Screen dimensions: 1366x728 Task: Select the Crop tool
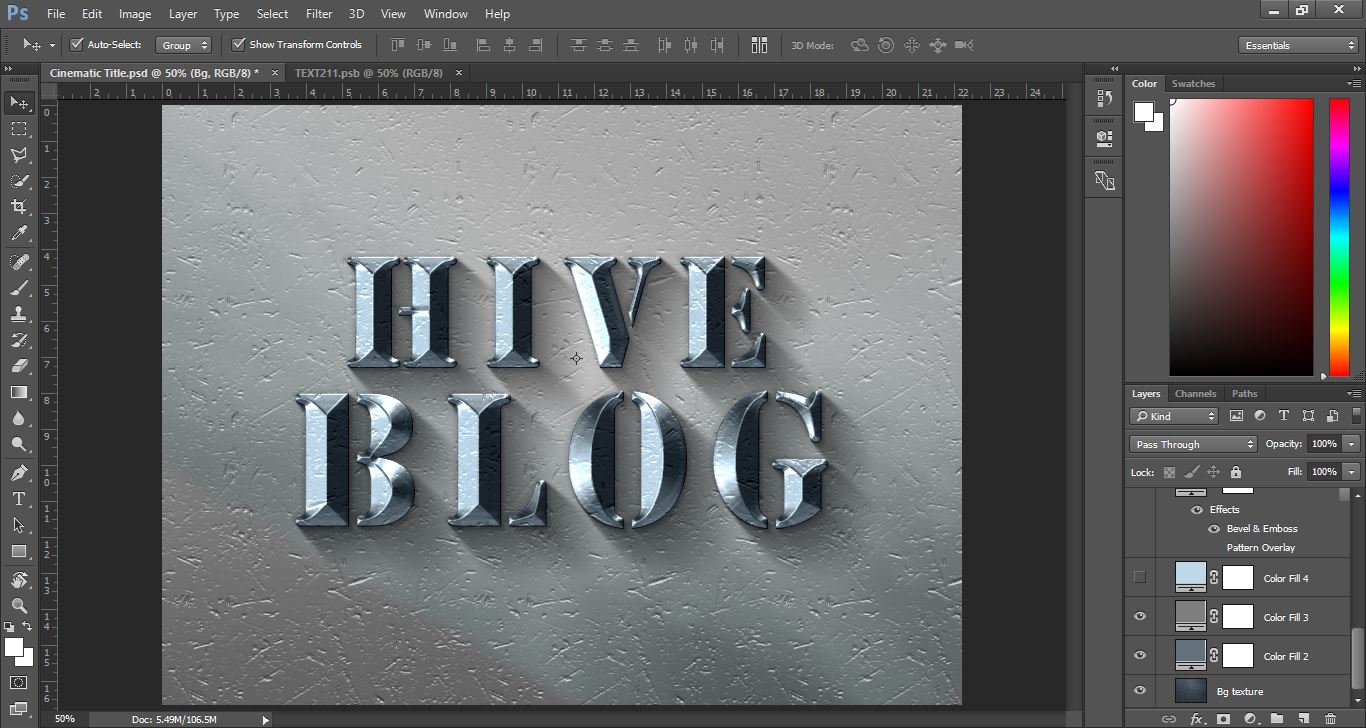coord(19,207)
